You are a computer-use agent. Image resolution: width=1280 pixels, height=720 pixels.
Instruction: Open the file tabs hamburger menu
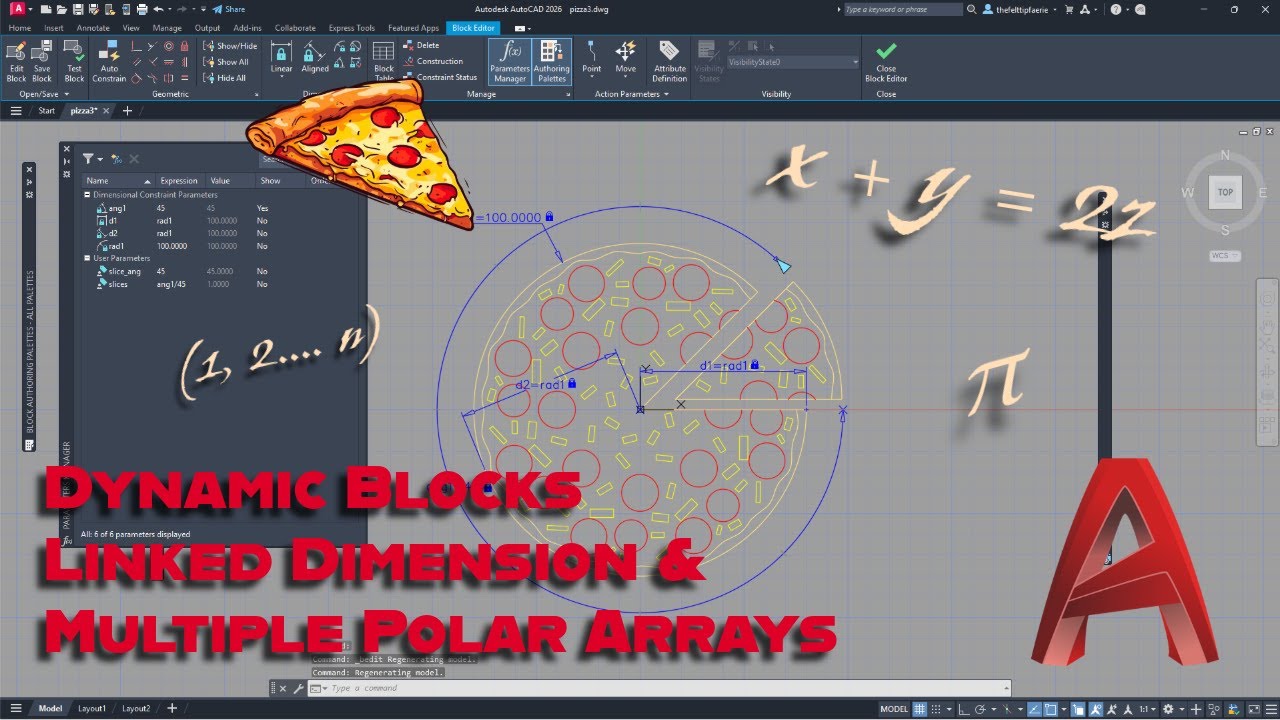click(x=16, y=111)
